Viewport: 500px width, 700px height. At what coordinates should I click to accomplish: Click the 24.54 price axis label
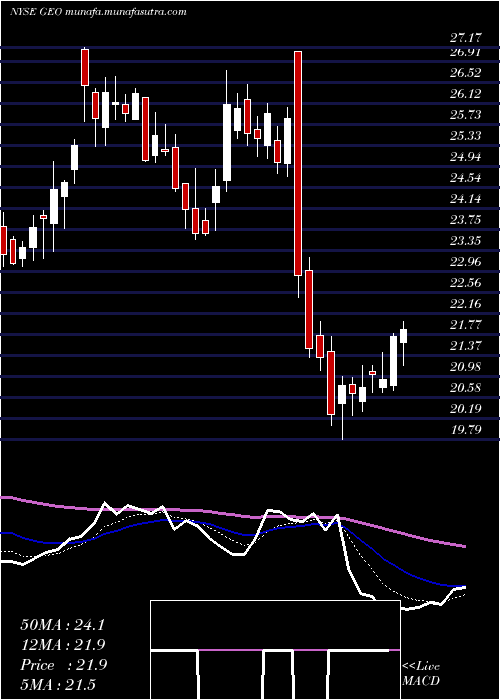click(x=465, y=178)
